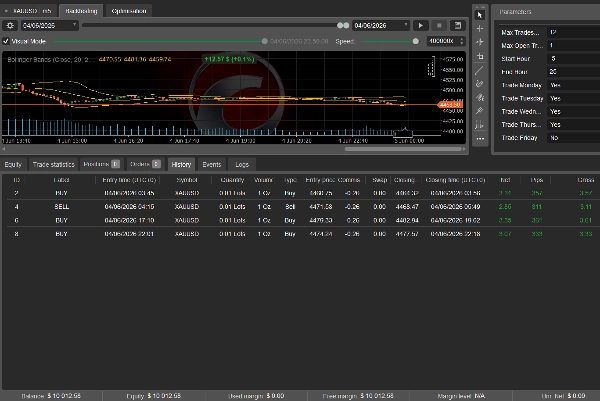Start the backtest with the play button

[x=421, y=26]
